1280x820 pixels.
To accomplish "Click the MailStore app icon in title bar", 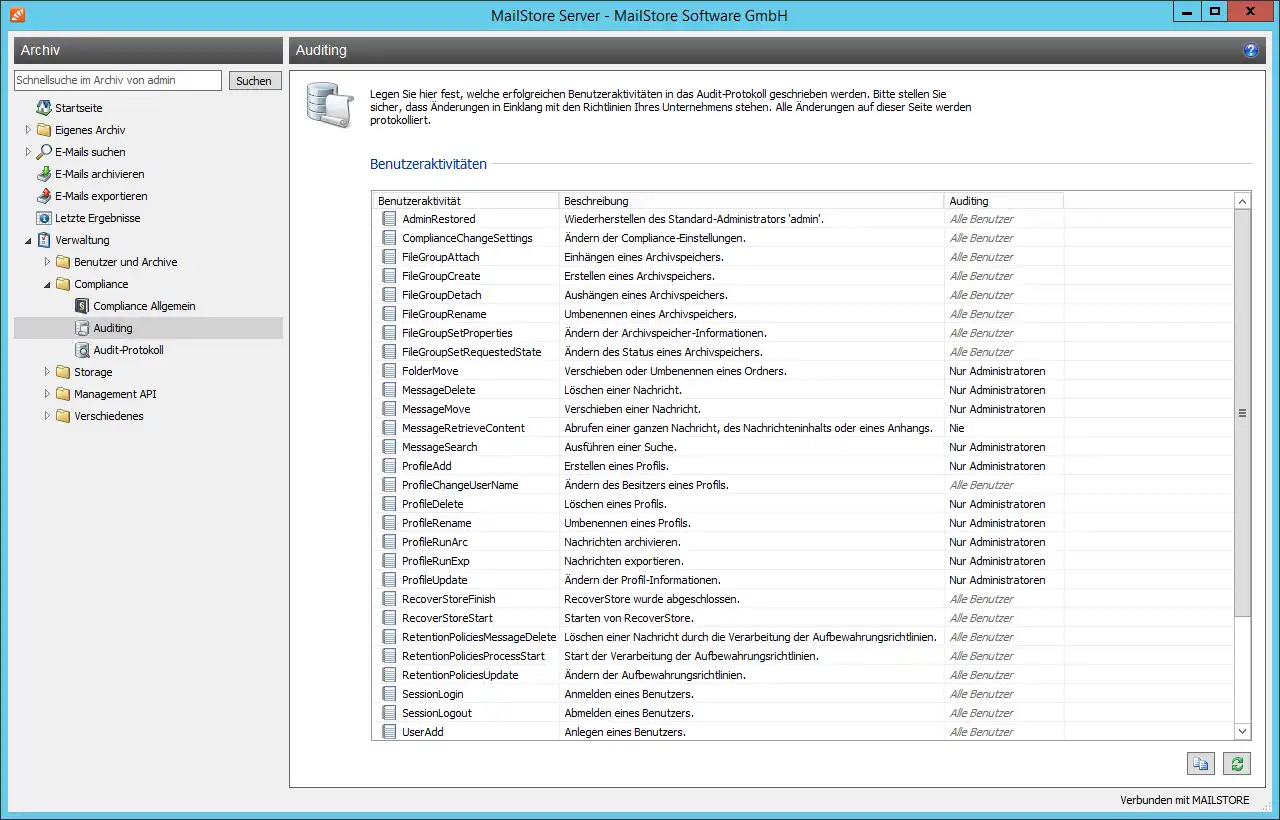I will tap(16, 14).
